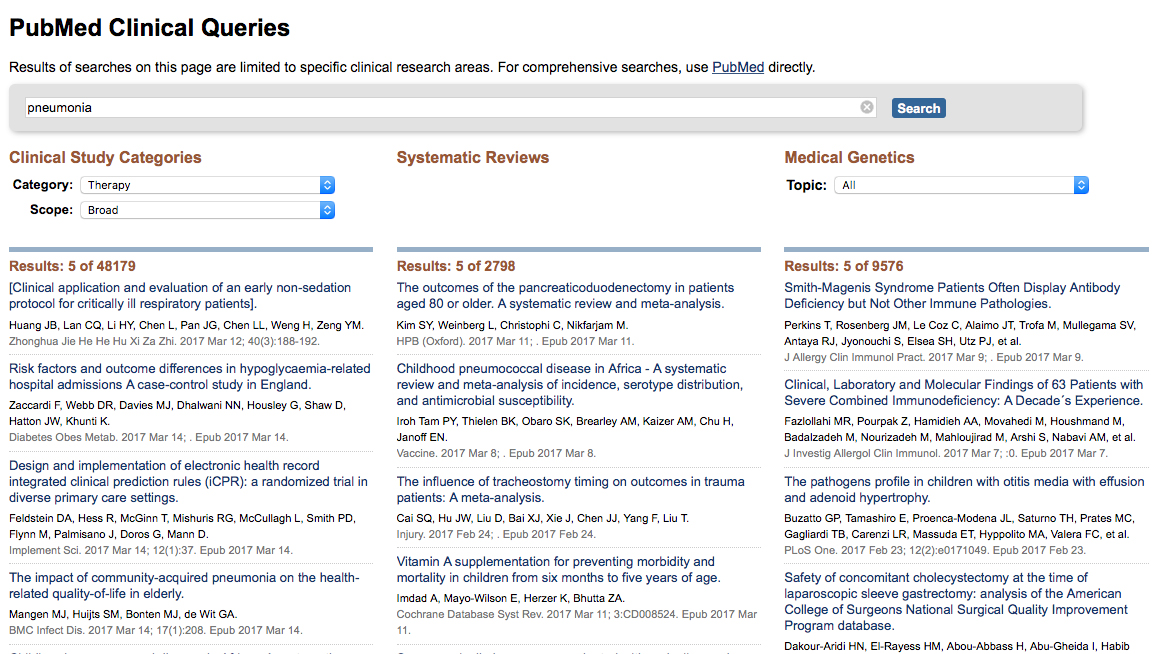Open the PubMed link in the description
Image resolution: width=1163 pixels, height=654 pixels.
738,67
